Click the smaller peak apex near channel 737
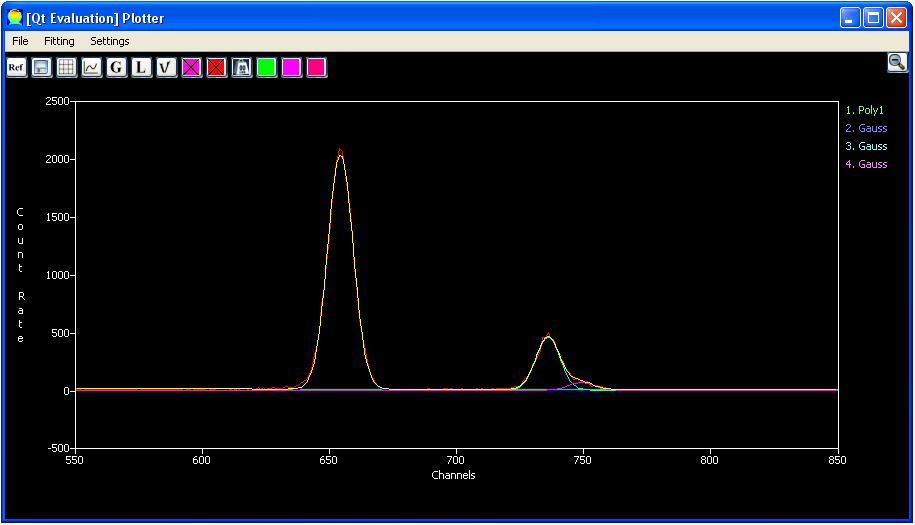This screenshot has height=525, width=915. pos(548,335)
